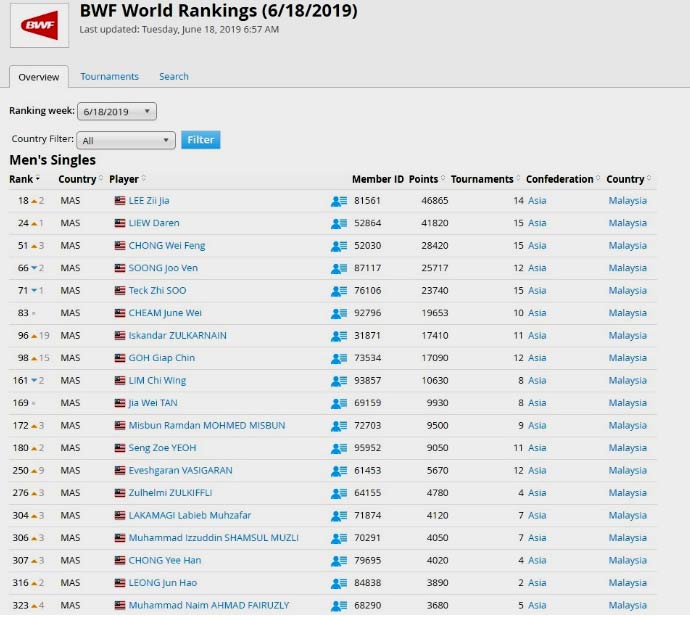The width and height of the screenshot is (690, 617).
Task: Click profile icon in SOONG Joo Ven row
Action: [x=338, y=269]
